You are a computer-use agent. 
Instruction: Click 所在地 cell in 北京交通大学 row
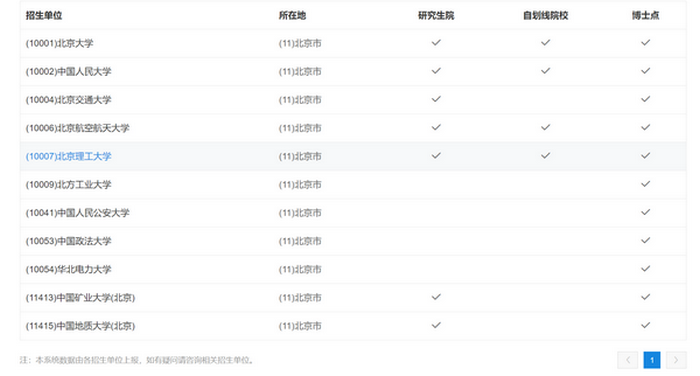[x=300, y=100]
